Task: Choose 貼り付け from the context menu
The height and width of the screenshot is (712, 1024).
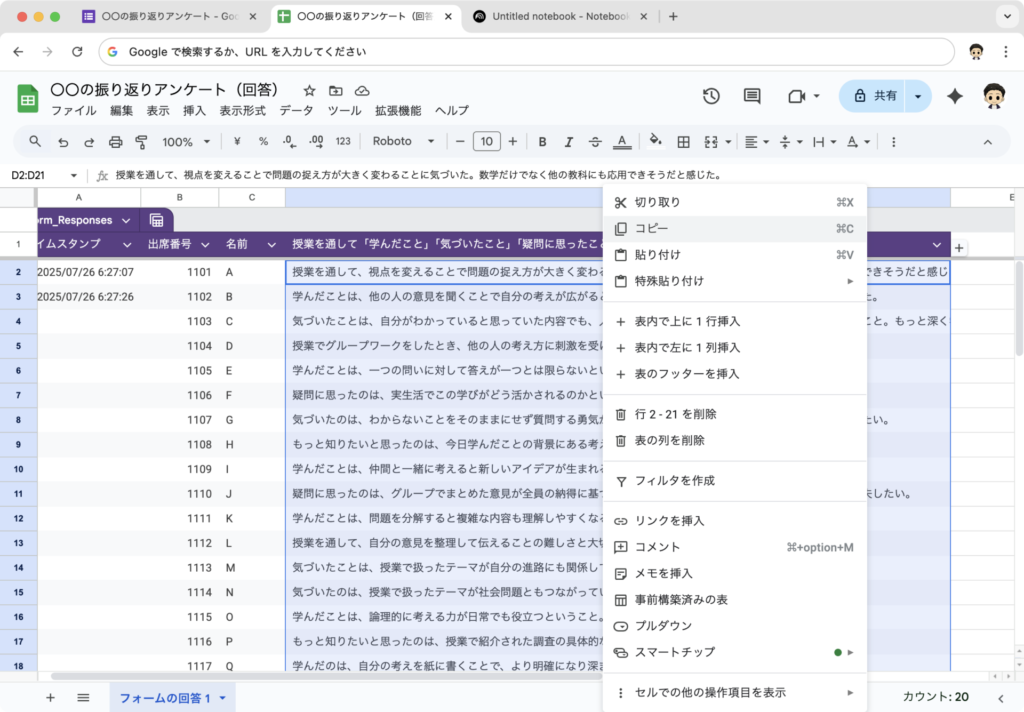Action: [x=735, y=255]
